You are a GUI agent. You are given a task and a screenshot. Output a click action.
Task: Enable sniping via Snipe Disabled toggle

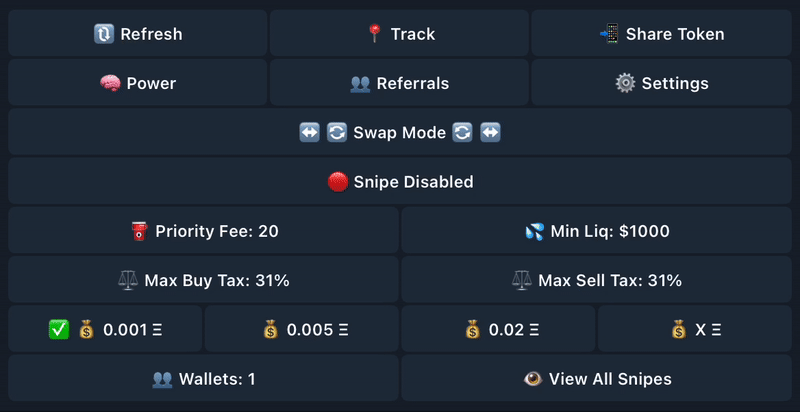pos(399,182)
